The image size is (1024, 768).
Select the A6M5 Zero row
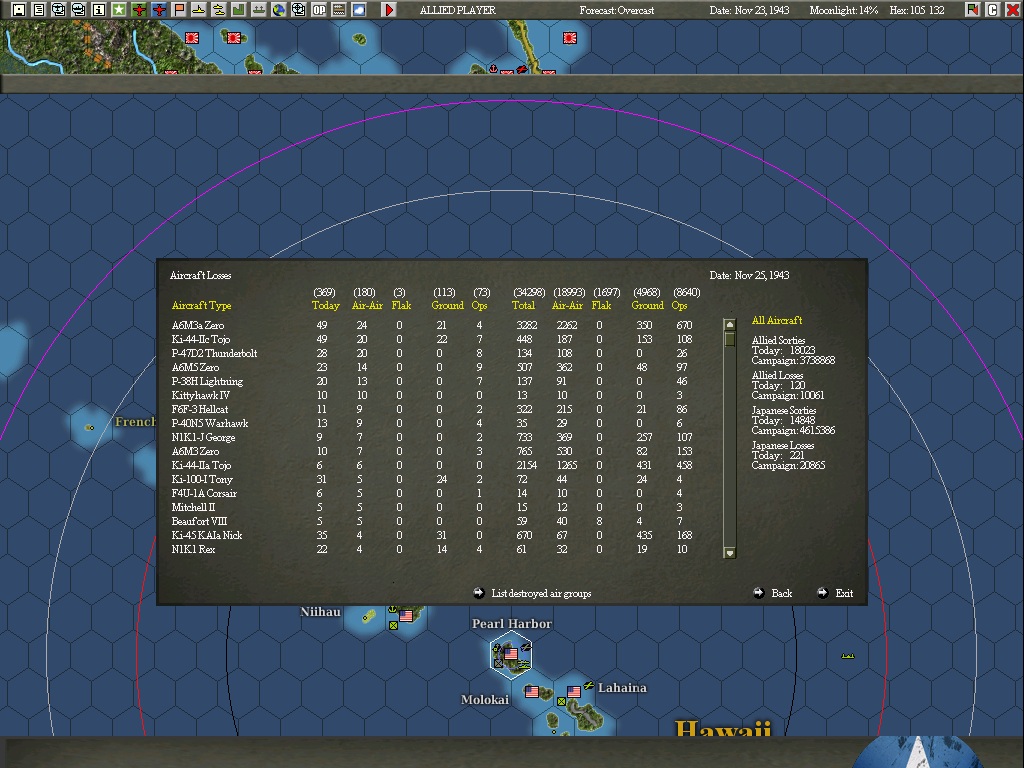(432, 367)
